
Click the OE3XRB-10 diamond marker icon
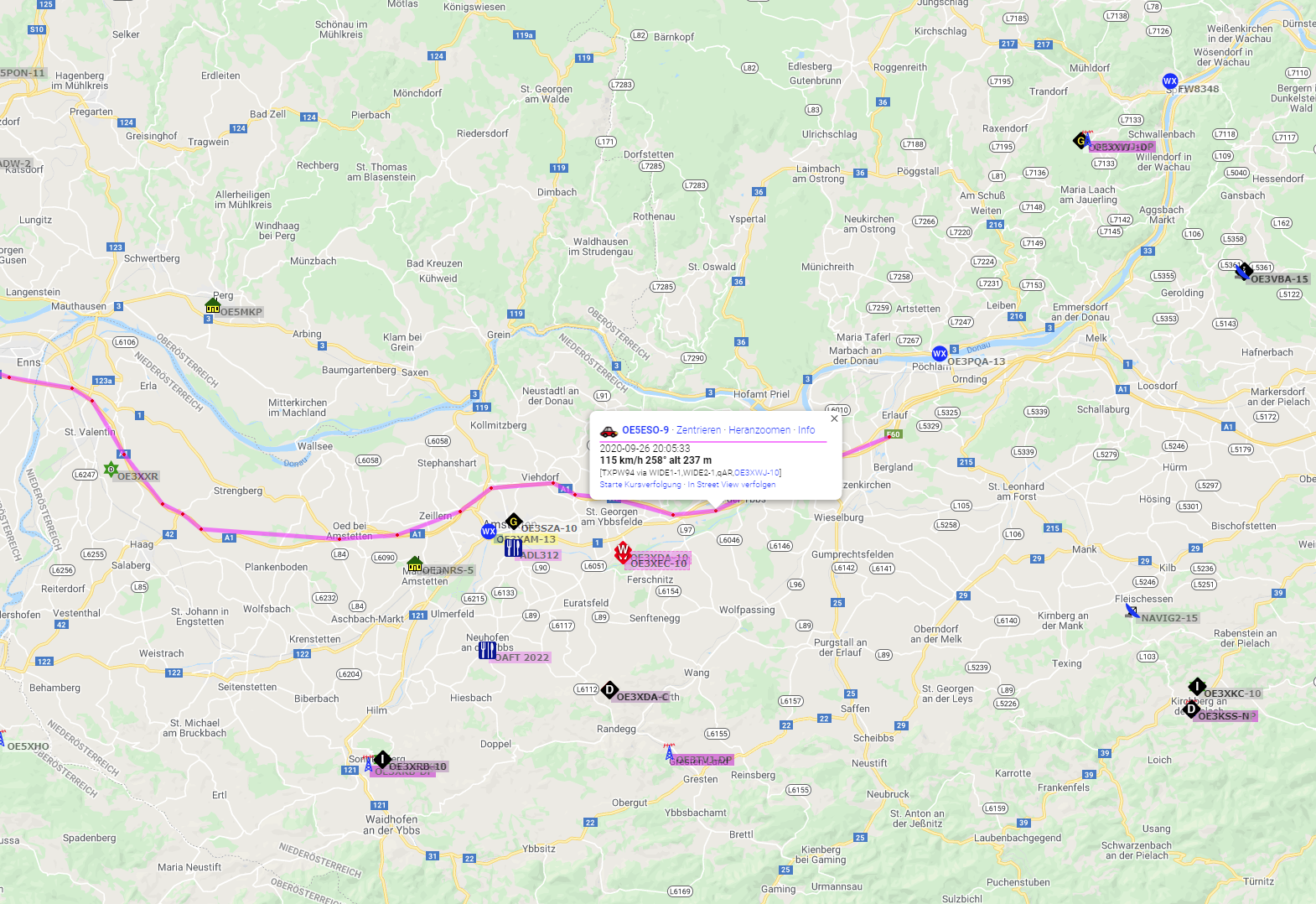pyautogui.click(x=382, y=760)
